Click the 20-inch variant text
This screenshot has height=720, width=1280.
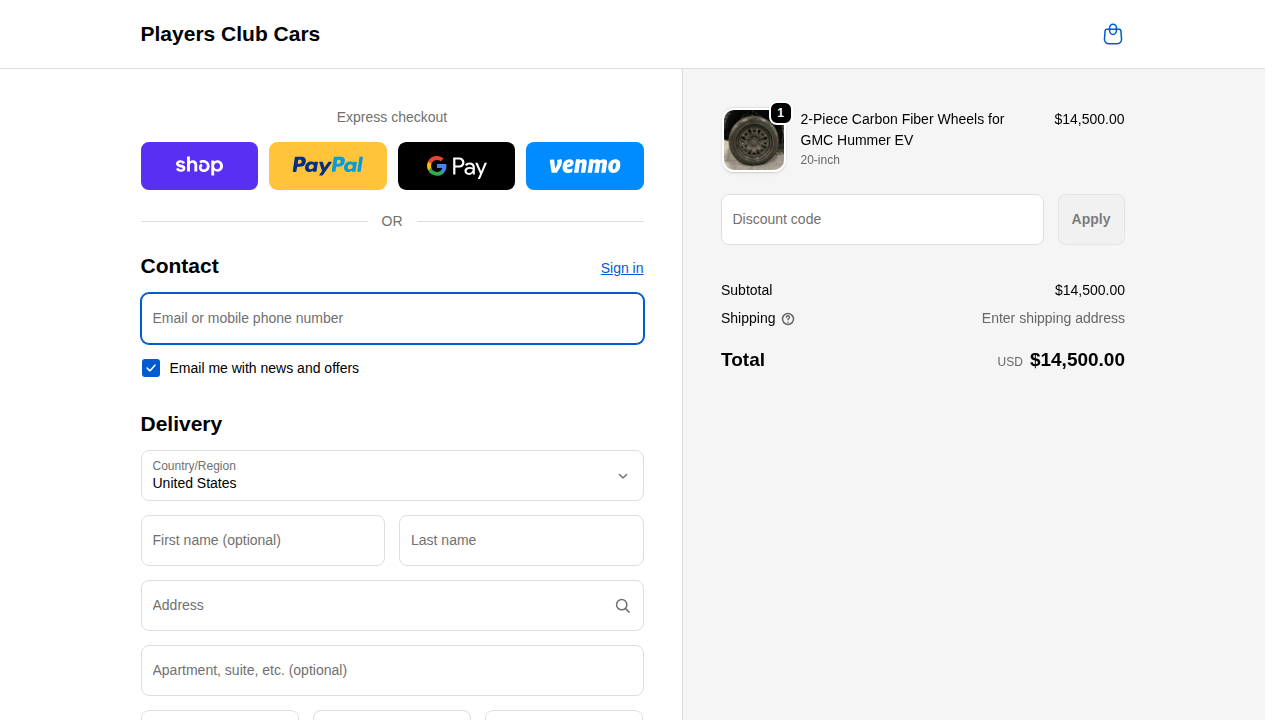pyautogui.click(x=820, y=160)
